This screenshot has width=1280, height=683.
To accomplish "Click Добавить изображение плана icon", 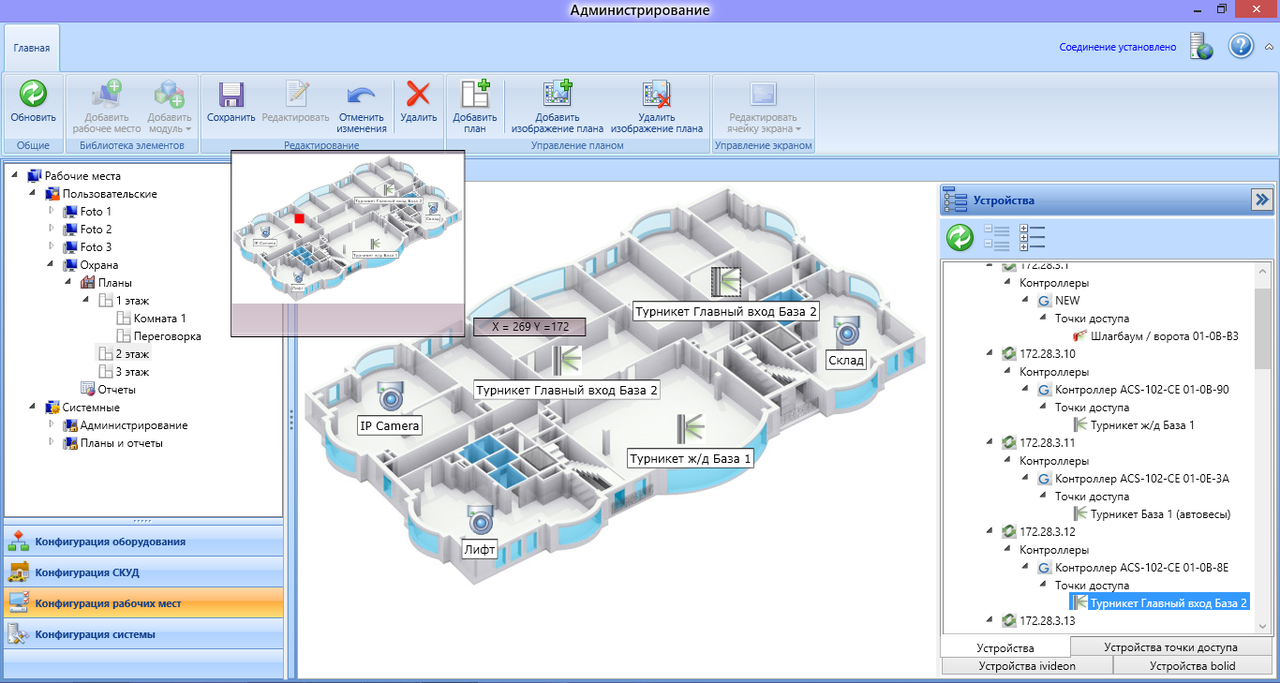I will point(557,95).
